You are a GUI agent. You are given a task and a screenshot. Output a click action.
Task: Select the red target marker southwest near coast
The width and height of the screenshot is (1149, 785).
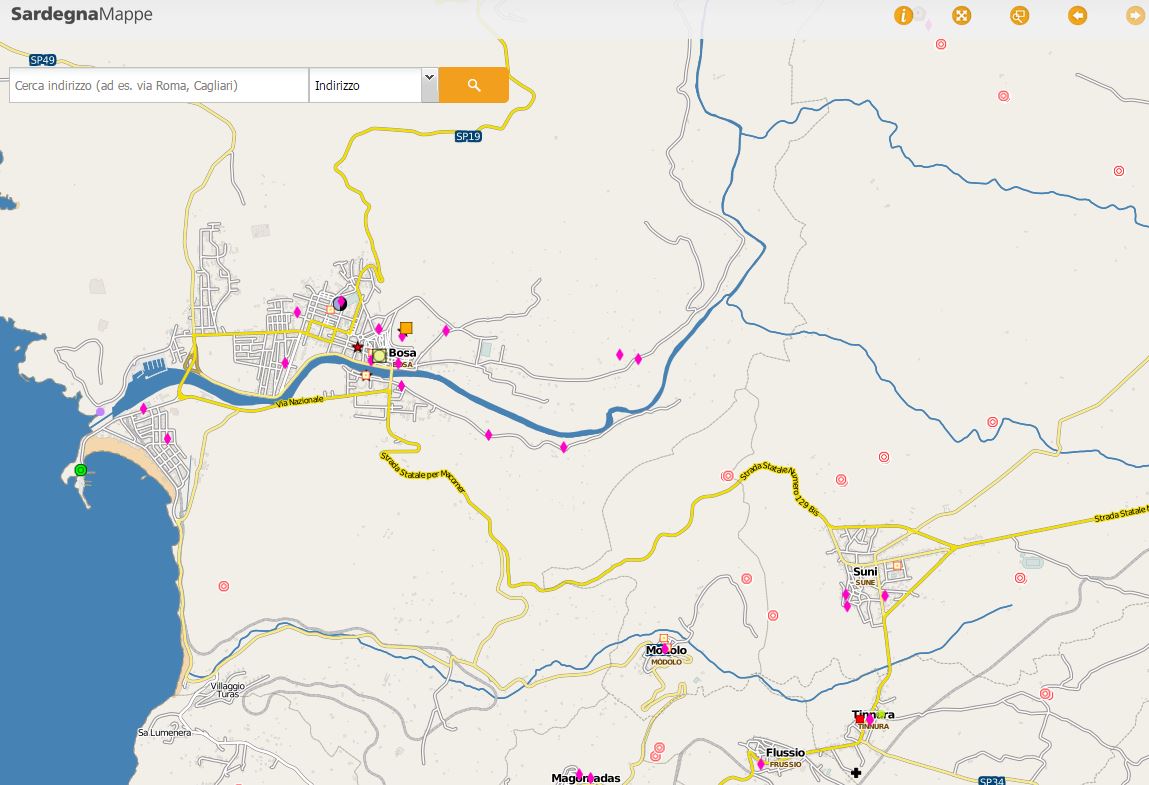pos(223,586)
